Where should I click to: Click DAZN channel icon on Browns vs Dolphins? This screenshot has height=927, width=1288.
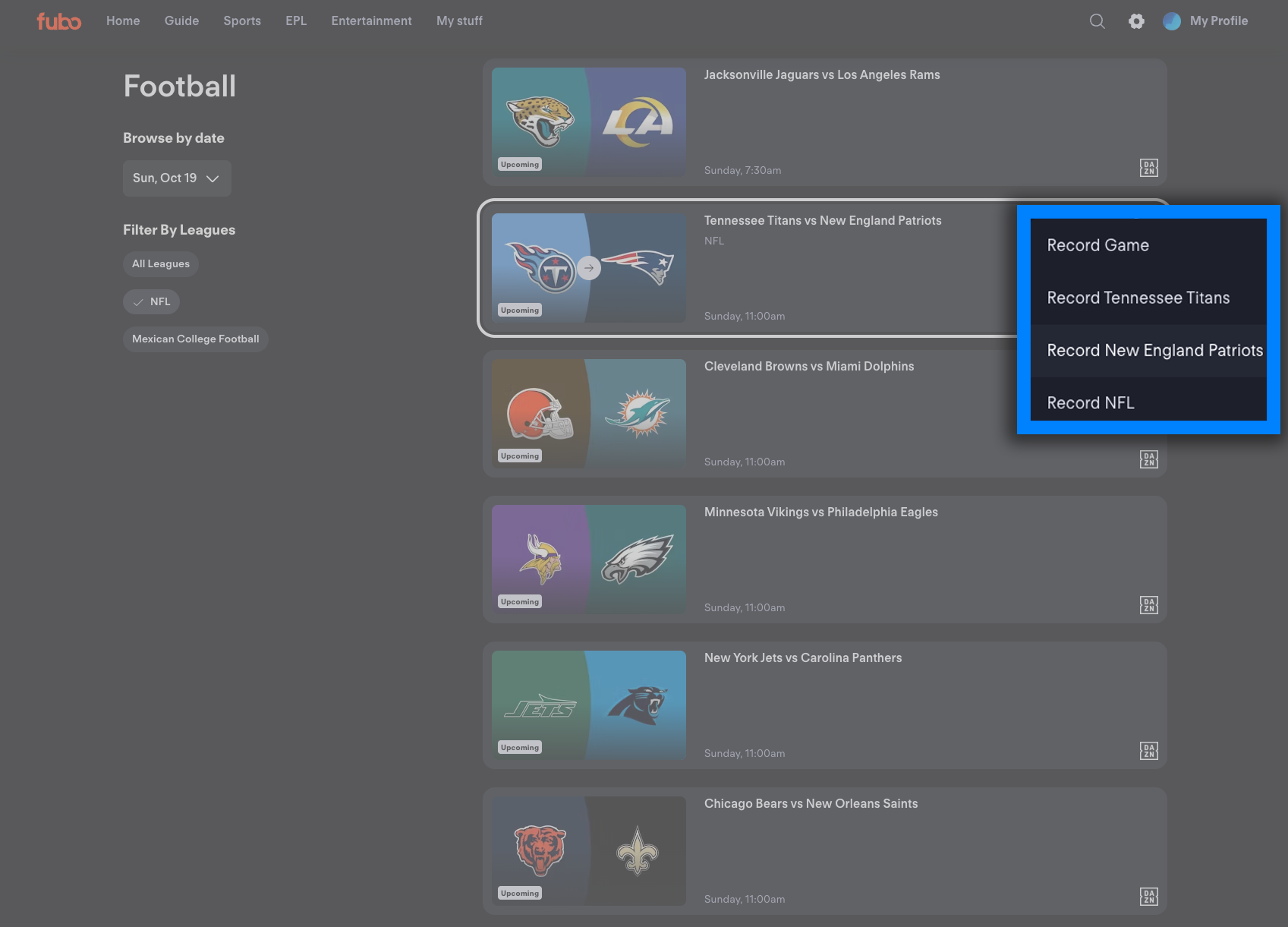[x=1149, y=459]
